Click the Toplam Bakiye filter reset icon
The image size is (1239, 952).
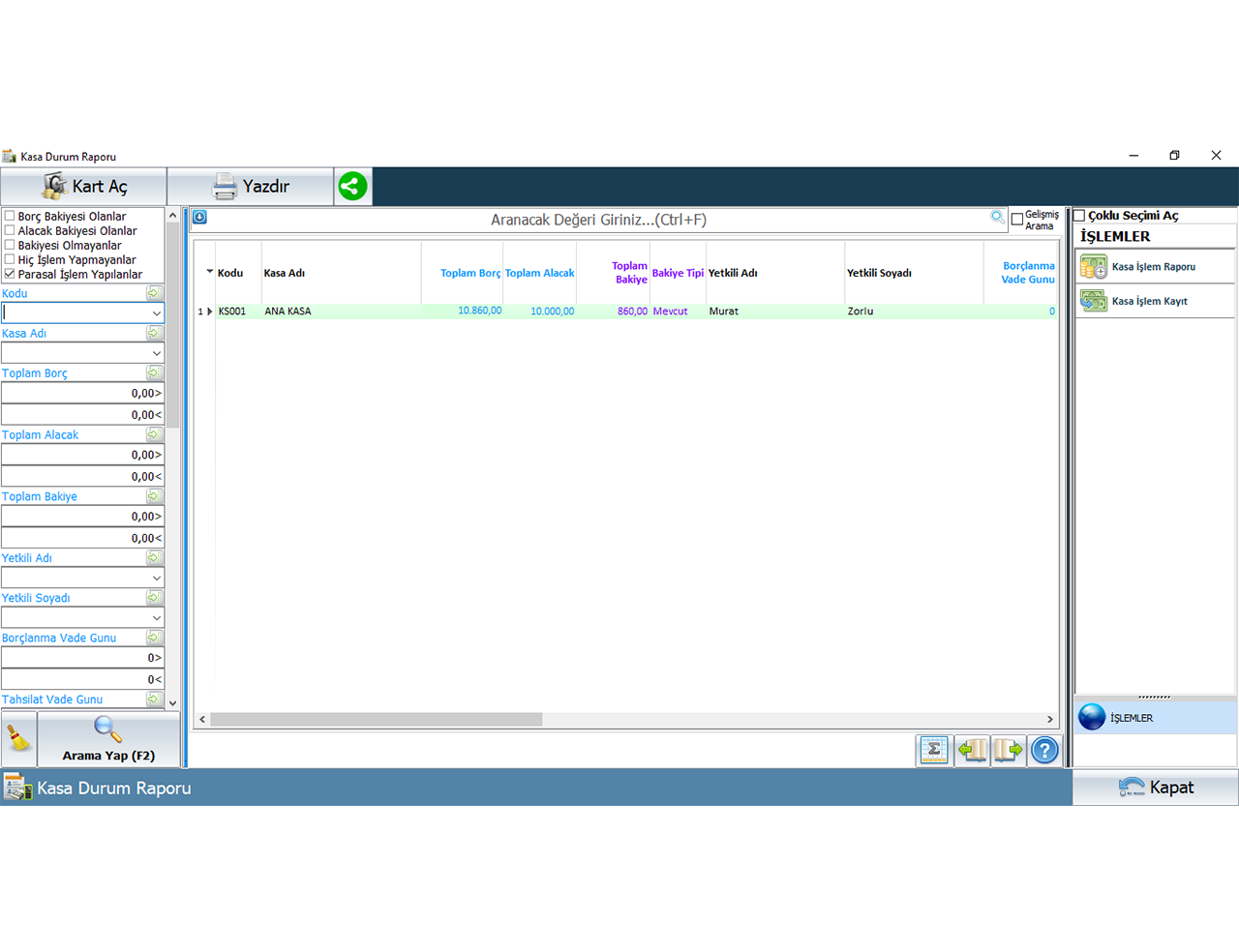[x=154, y=496]
